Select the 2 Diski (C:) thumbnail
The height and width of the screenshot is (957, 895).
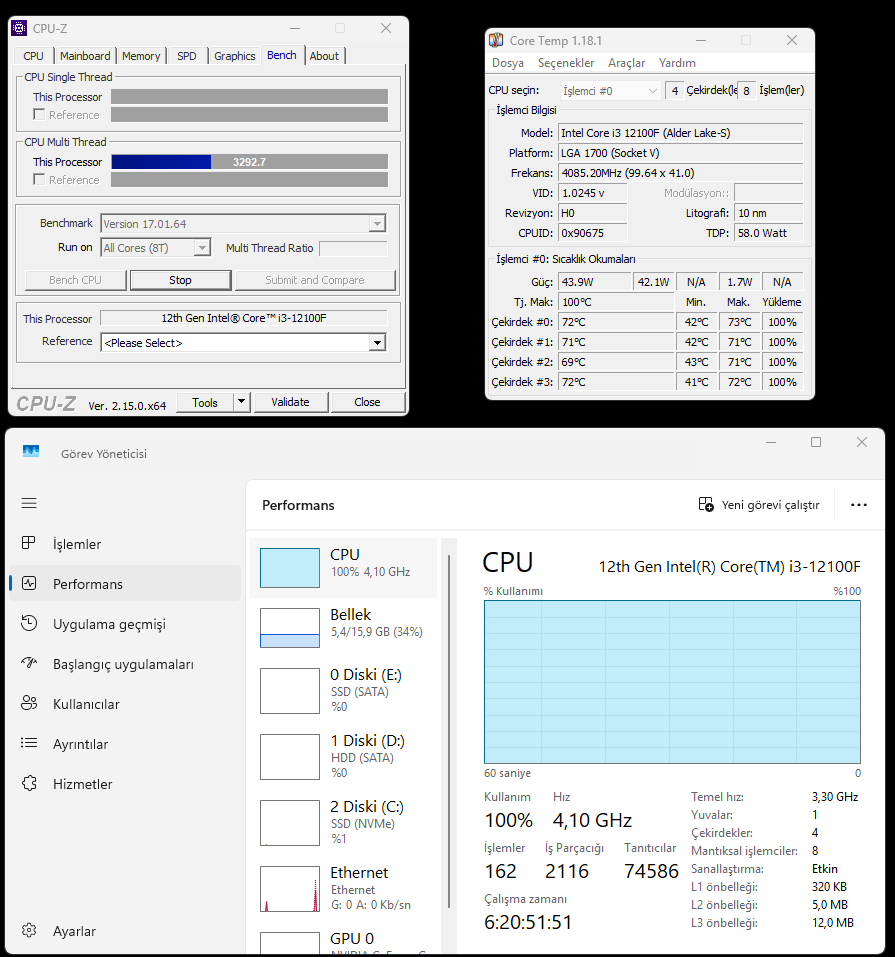tap(290, 823)
